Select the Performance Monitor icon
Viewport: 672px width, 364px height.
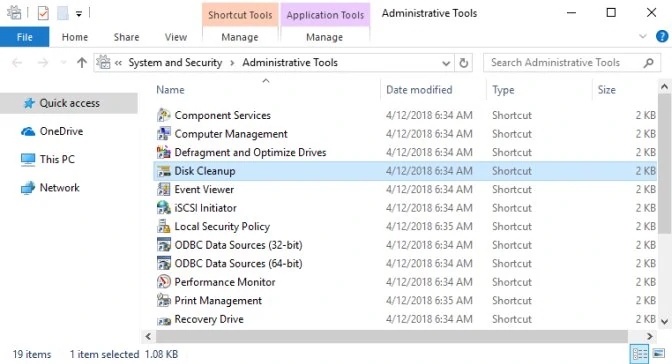(164, 282)
